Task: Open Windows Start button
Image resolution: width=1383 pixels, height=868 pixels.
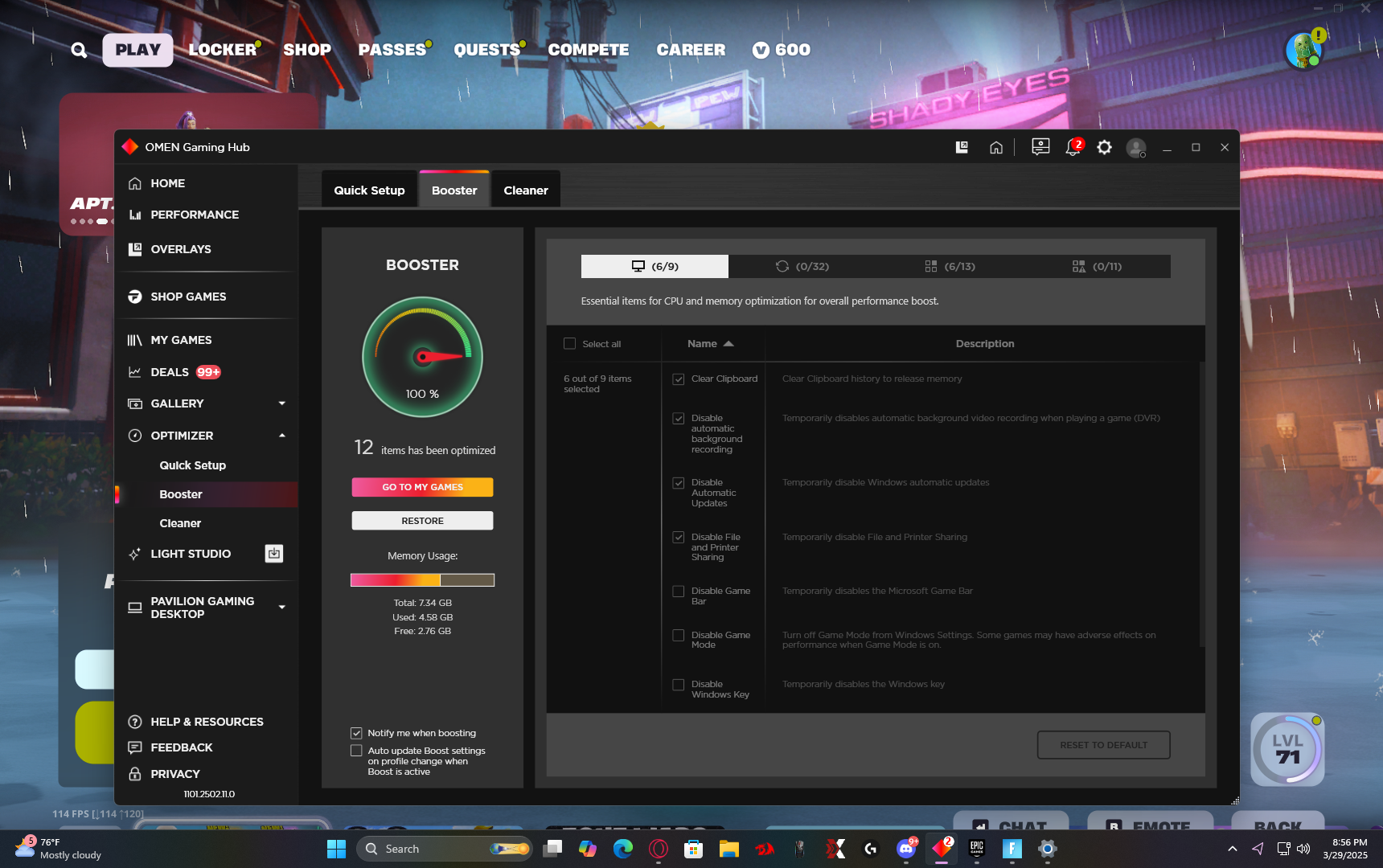Action: pyautogui.click(x=336, y=849)
